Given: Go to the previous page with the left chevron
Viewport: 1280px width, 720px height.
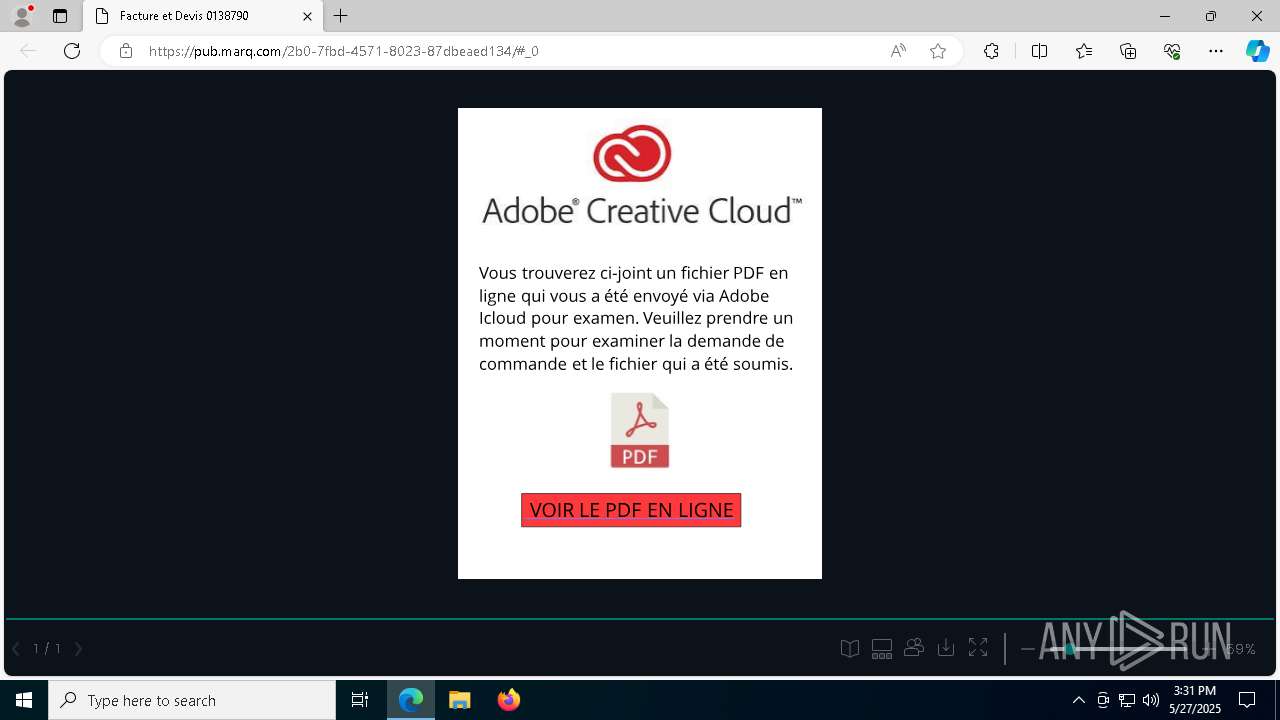Looking at the screenshot, I should click(x=16, y=649).
